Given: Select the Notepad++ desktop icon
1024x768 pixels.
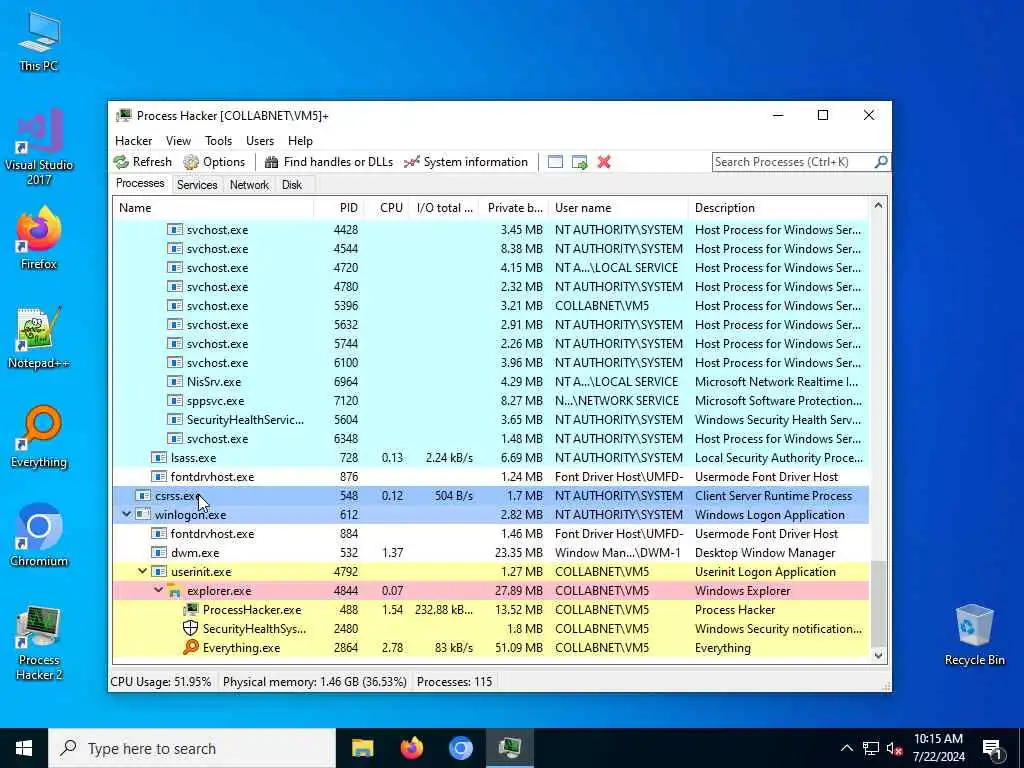Looking at the screenshot, I should point(39,338).
